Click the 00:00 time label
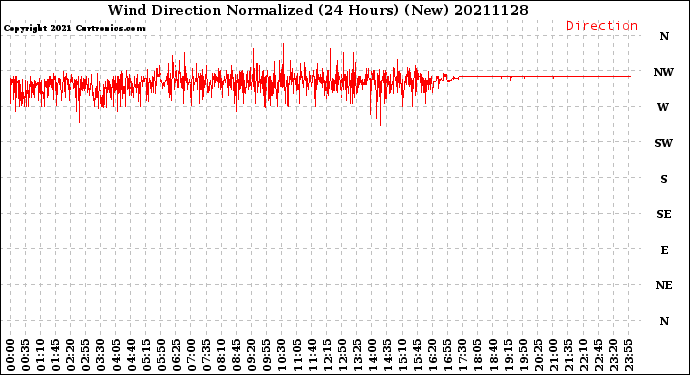The image size is (690, 375). pyautogui.click(x=11, y=355)
